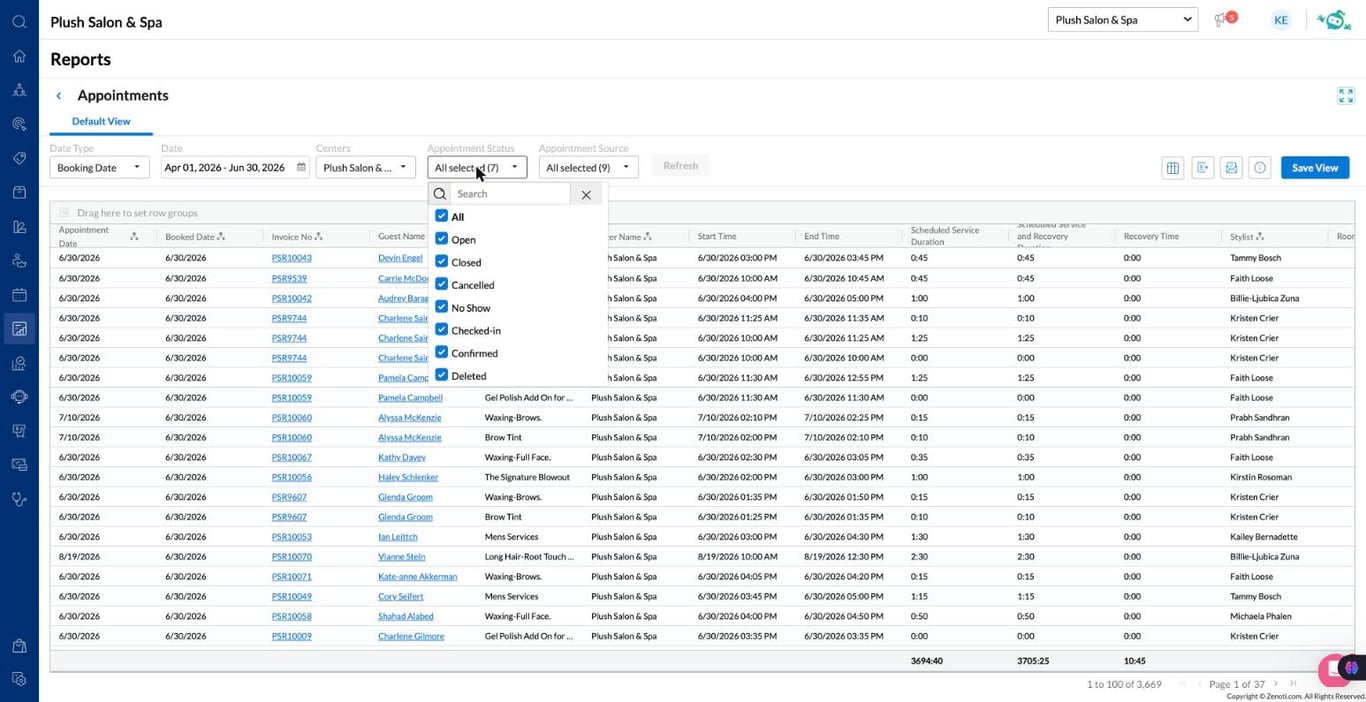Image resolution: width=1366 pixels, height=702 pixels.
Task: Open the settings gear at sidebar bottom
Action: (19, 679)
